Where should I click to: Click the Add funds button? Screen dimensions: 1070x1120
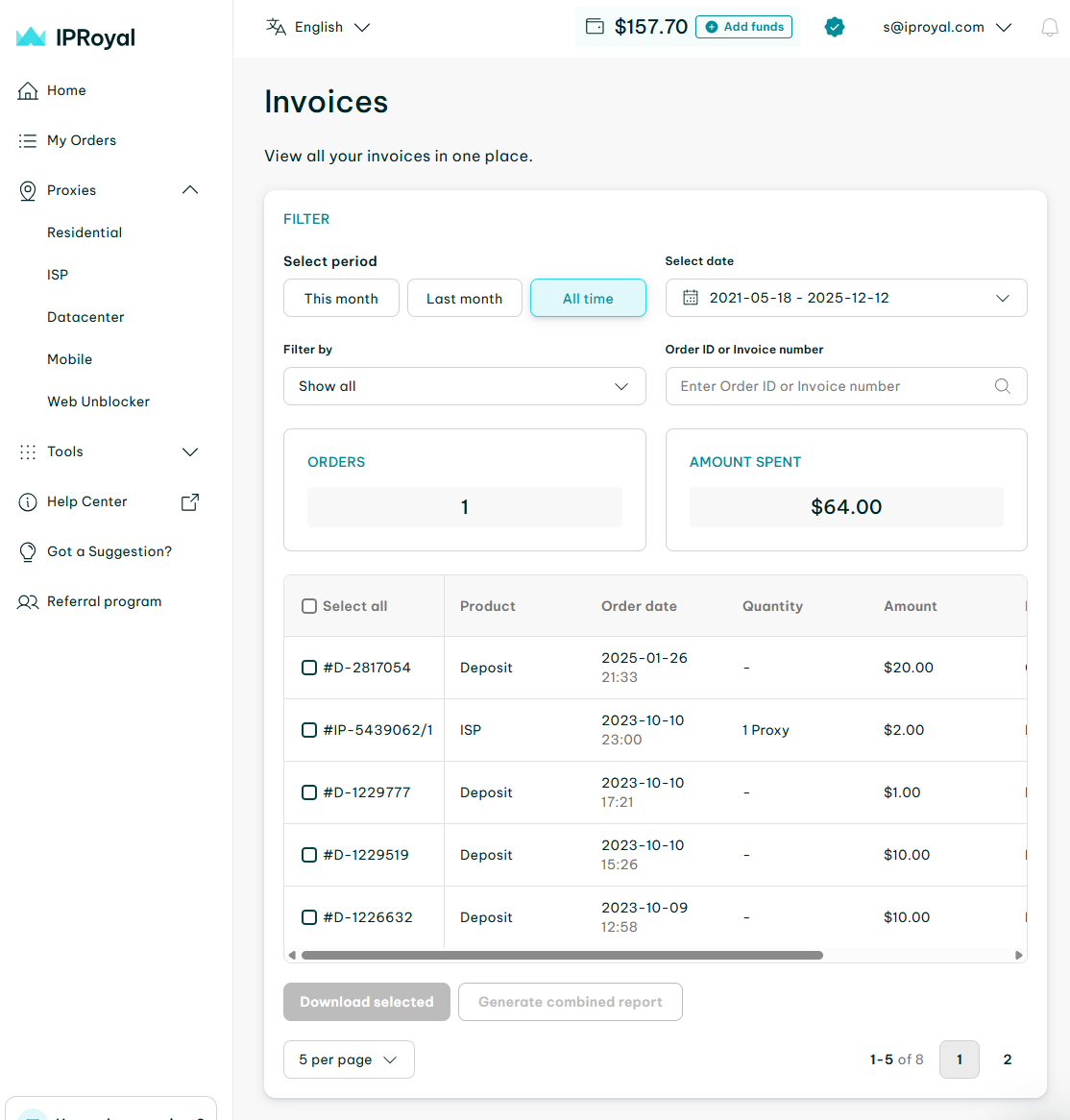(743, 27)
